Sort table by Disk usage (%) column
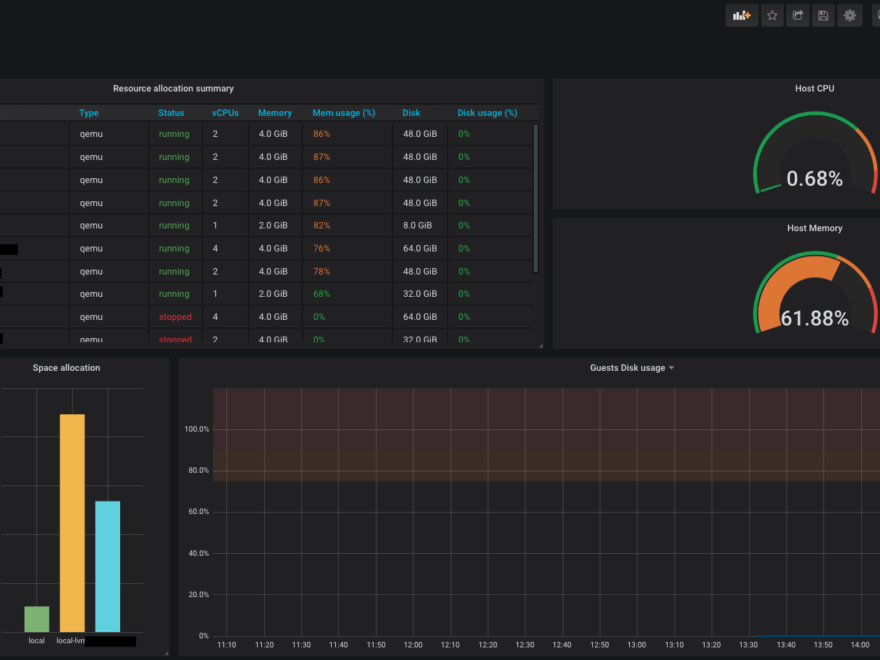The width and height of the screenshot is (880, 660). pos(487,113)
